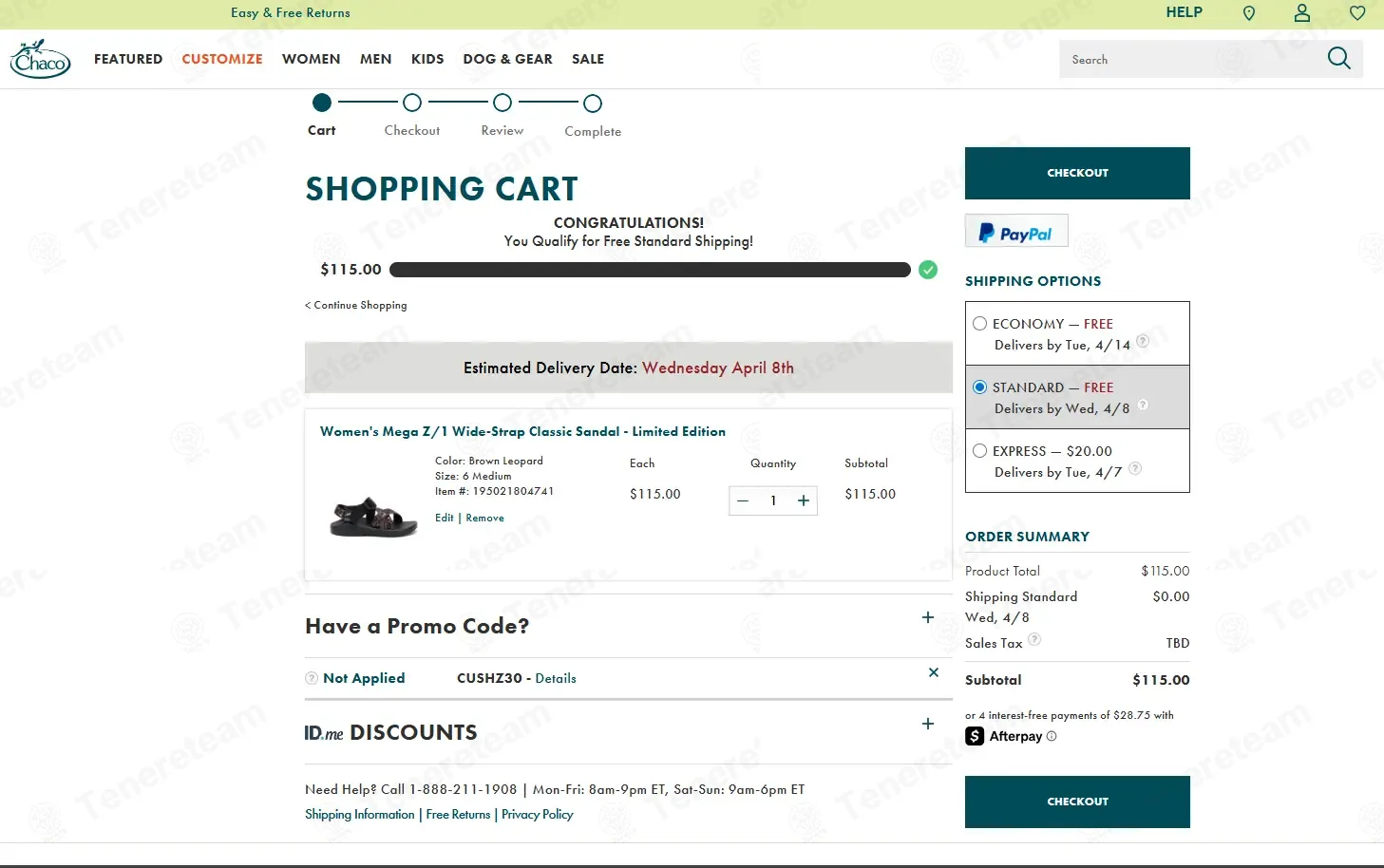Click the Estimated Delivery Date banner
This screenshot has width=1384, height=868.
(629, 368)
